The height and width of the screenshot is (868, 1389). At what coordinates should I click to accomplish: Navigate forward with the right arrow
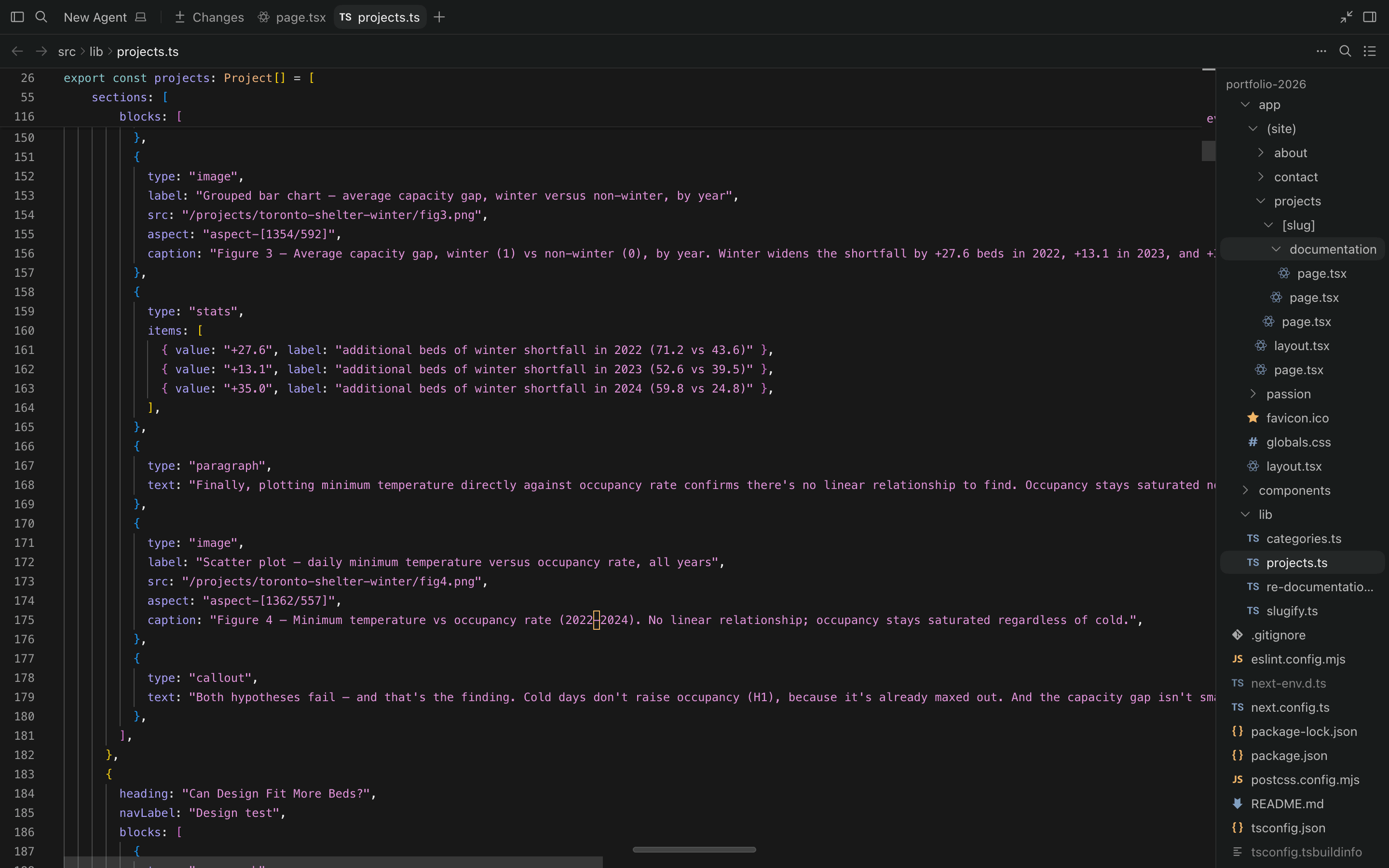41,51
